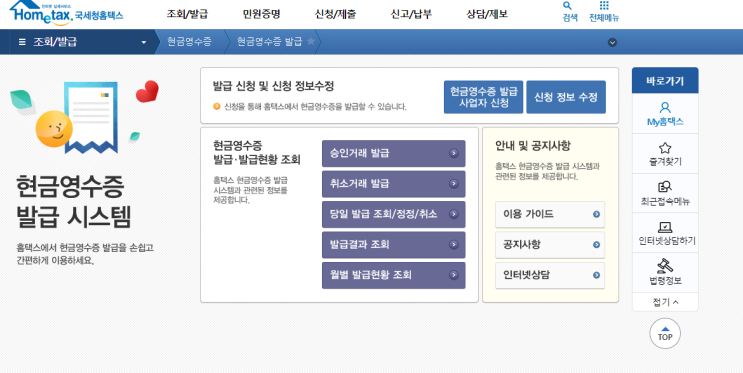The height and width of the screenshot is (373, 743).
Task: Click 인터넷상담하기 laptop icon
Action: (x=665, y=227)
